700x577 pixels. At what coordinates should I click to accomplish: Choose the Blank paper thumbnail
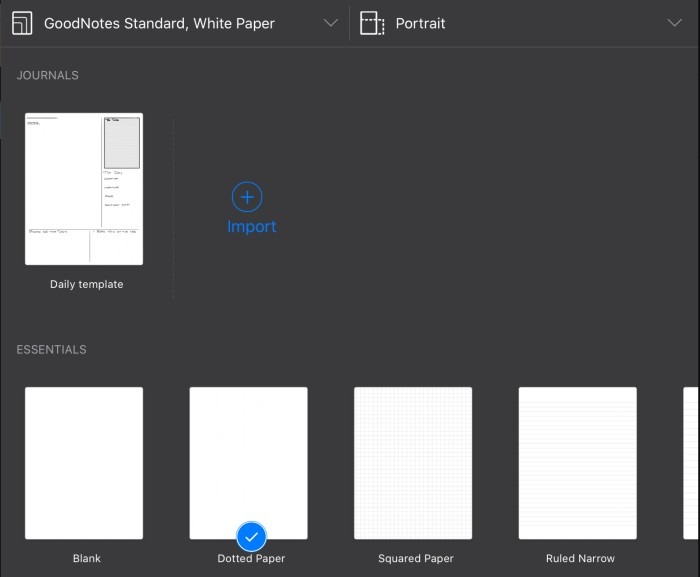point(84,463)
